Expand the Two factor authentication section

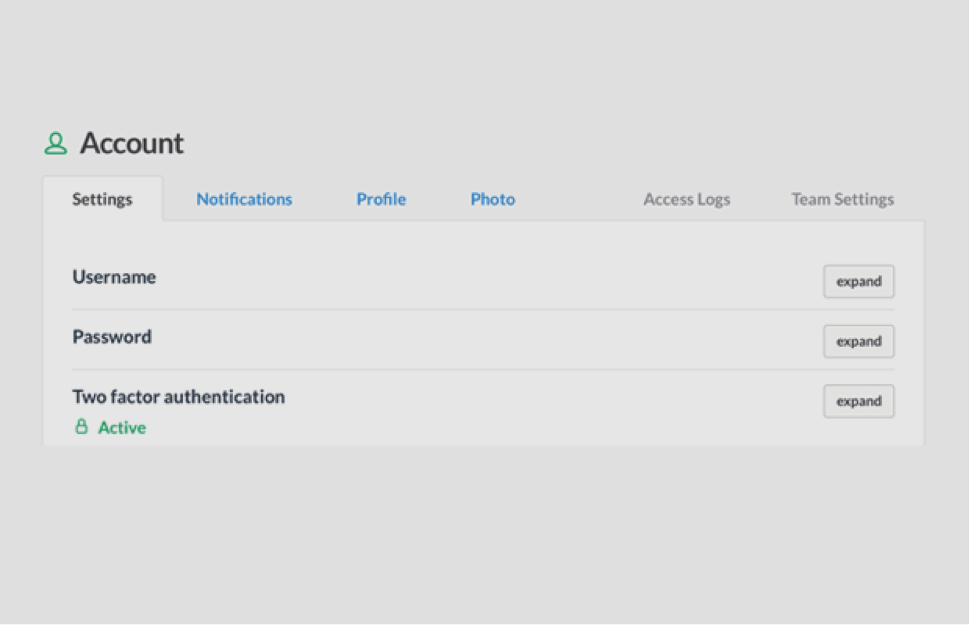[x=858, y=402]
